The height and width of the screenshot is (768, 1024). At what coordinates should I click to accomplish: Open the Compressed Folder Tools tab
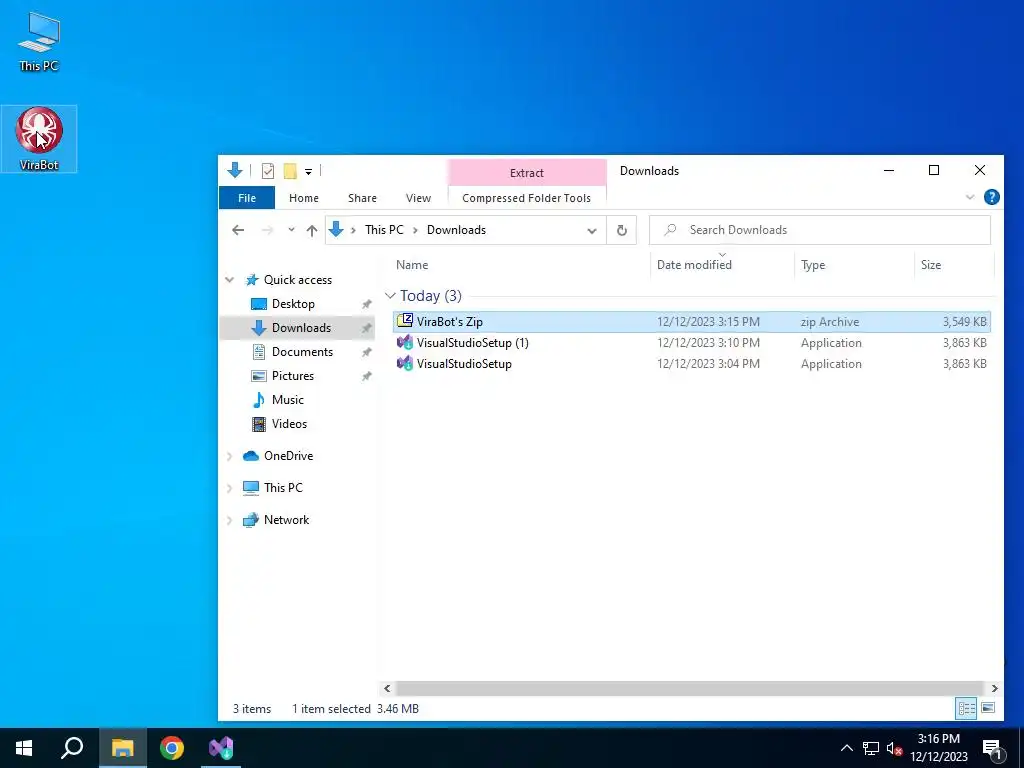point(526,198)
